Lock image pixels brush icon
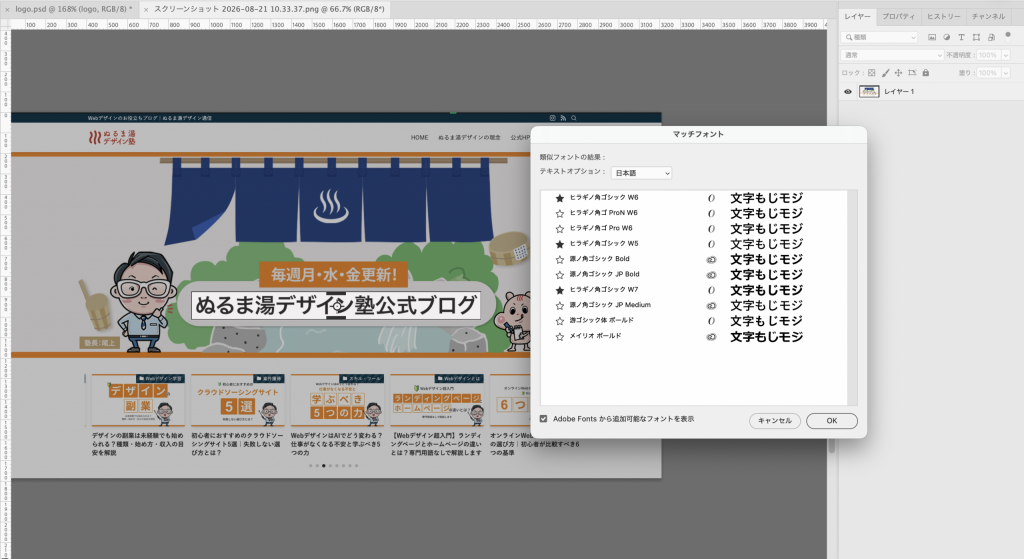The image size is (1024, 559). tap(885, 72)
